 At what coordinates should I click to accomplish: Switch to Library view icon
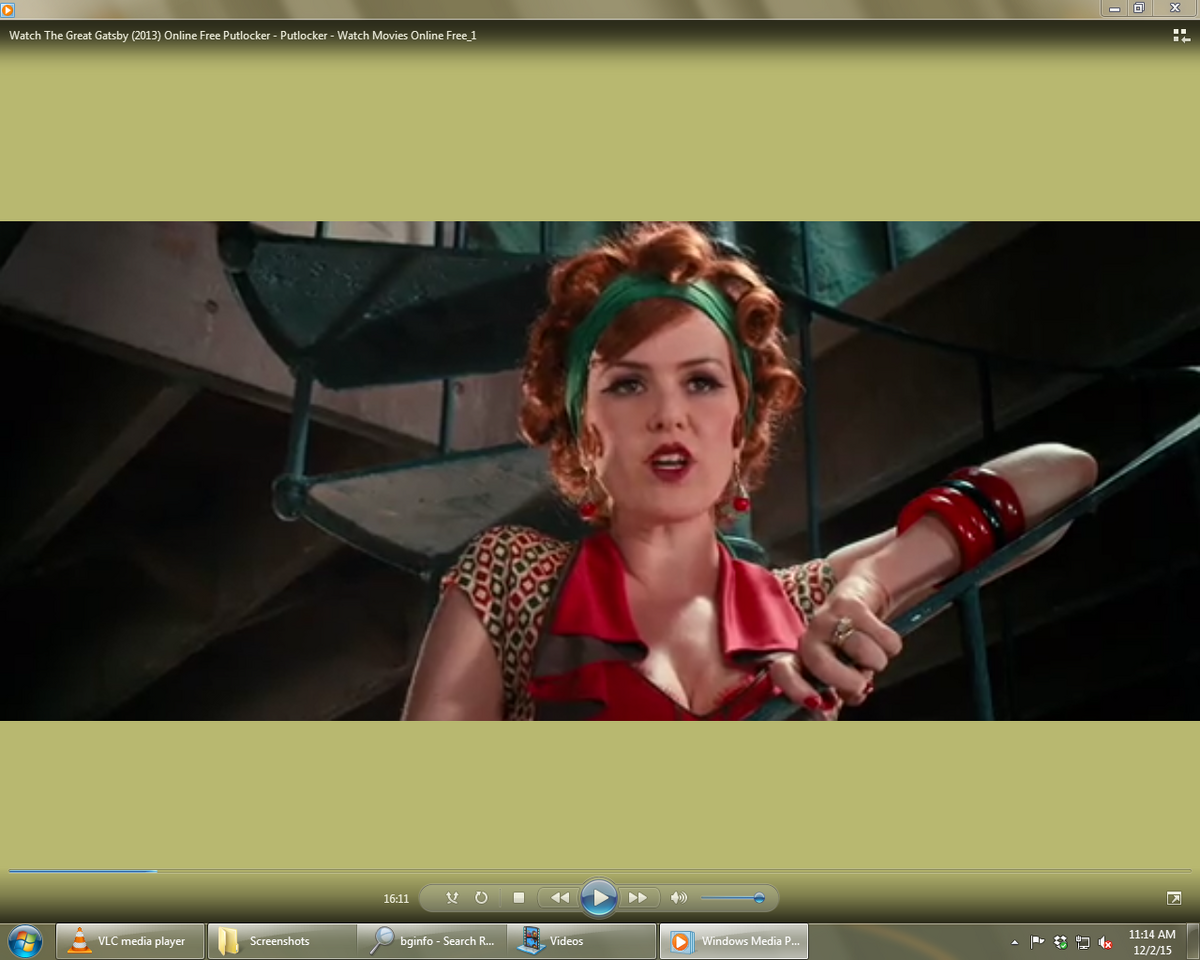point(1181,35)
